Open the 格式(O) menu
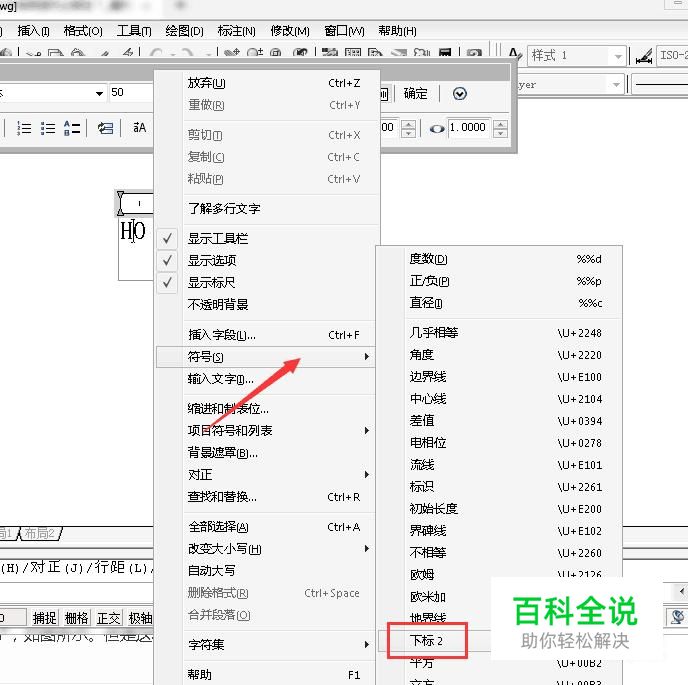Screen dimensions: 688x685 pyautogui.click(x=83, y=31)
